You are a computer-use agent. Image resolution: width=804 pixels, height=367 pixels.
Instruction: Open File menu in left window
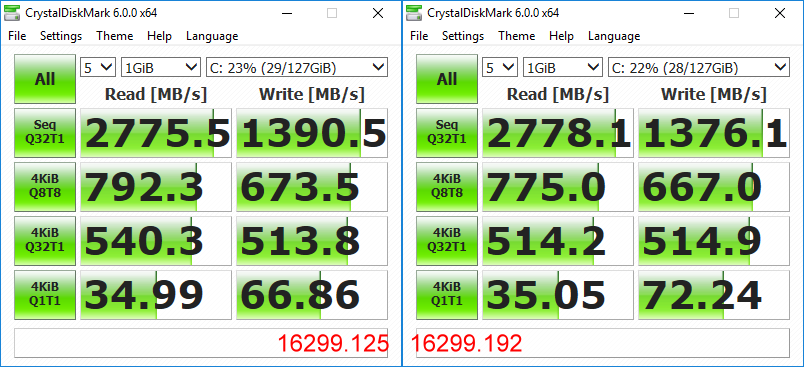click(x=17, y=36)
